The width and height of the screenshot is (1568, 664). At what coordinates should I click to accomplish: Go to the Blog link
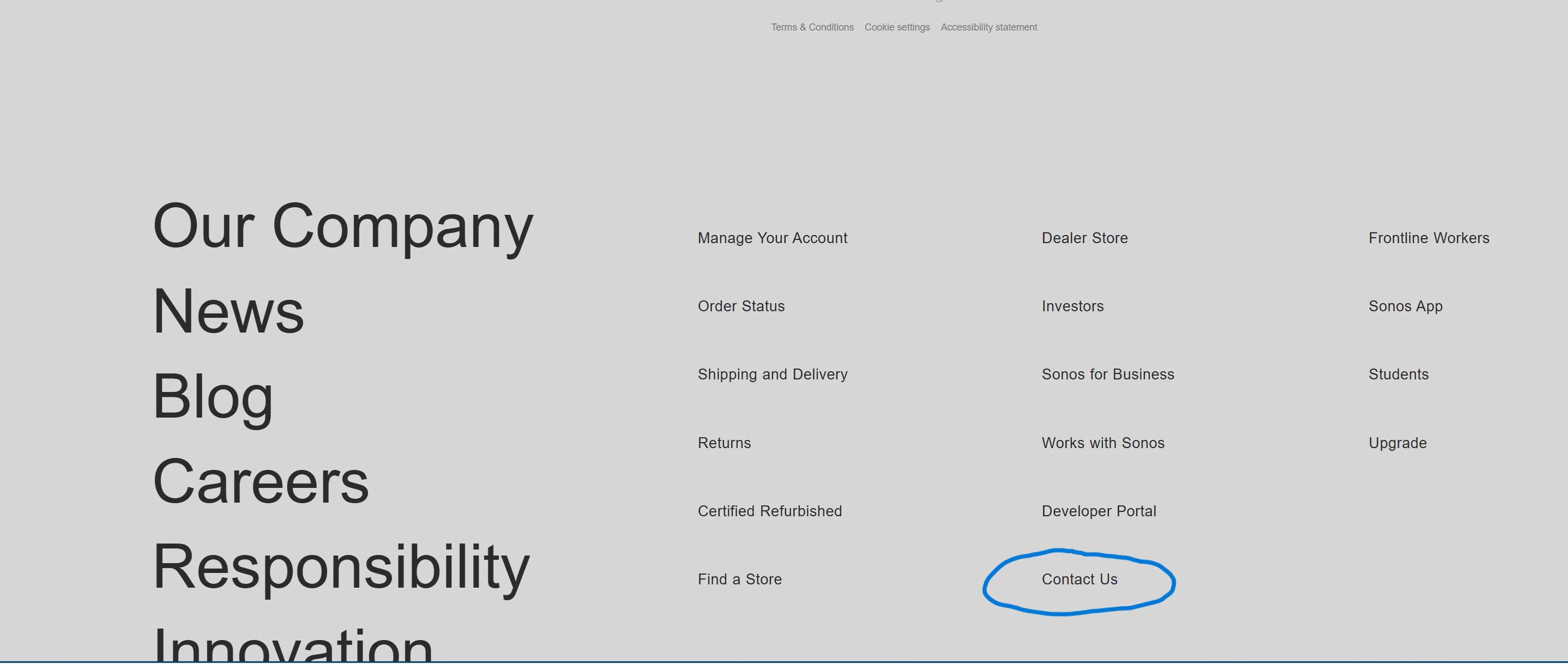click(x=213, y=397)
